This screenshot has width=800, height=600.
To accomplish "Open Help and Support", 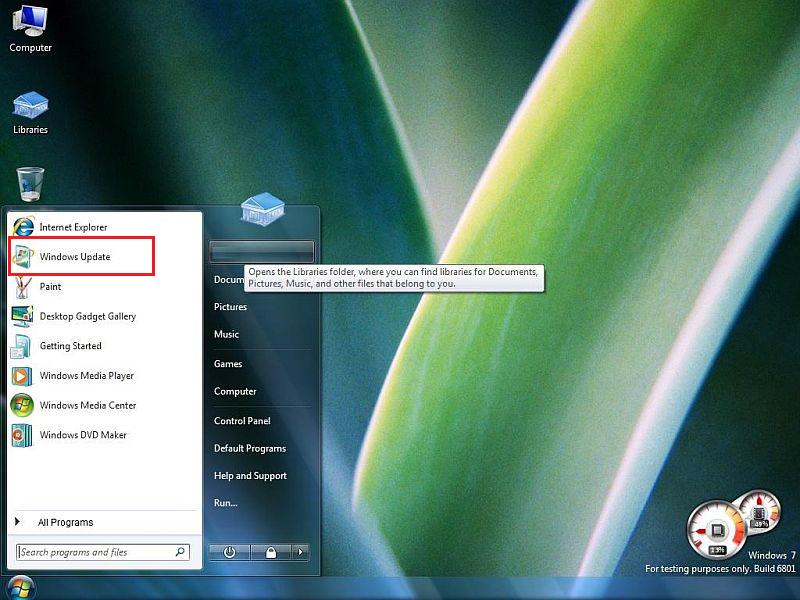I will 251,476.
